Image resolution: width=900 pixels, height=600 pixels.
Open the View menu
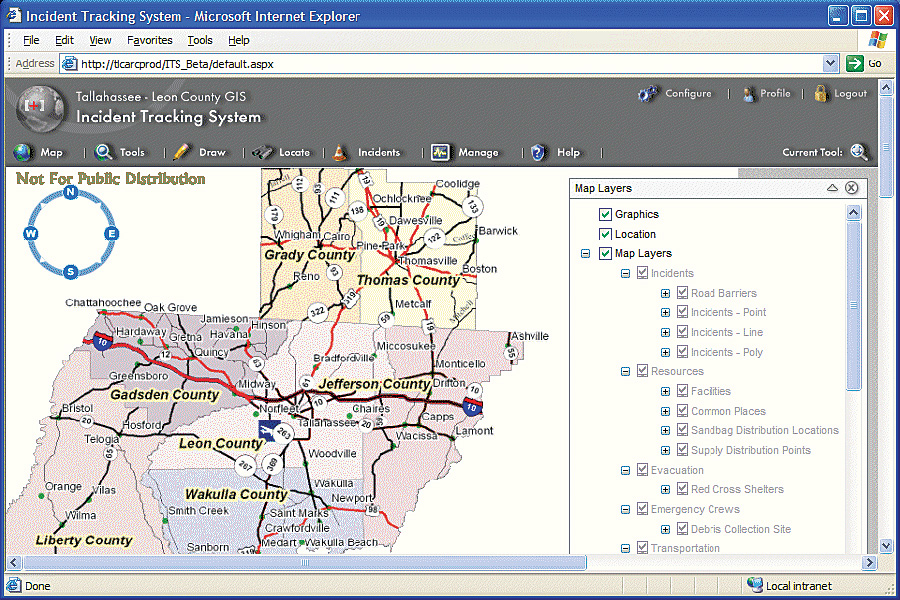click(x=100, y=40)
